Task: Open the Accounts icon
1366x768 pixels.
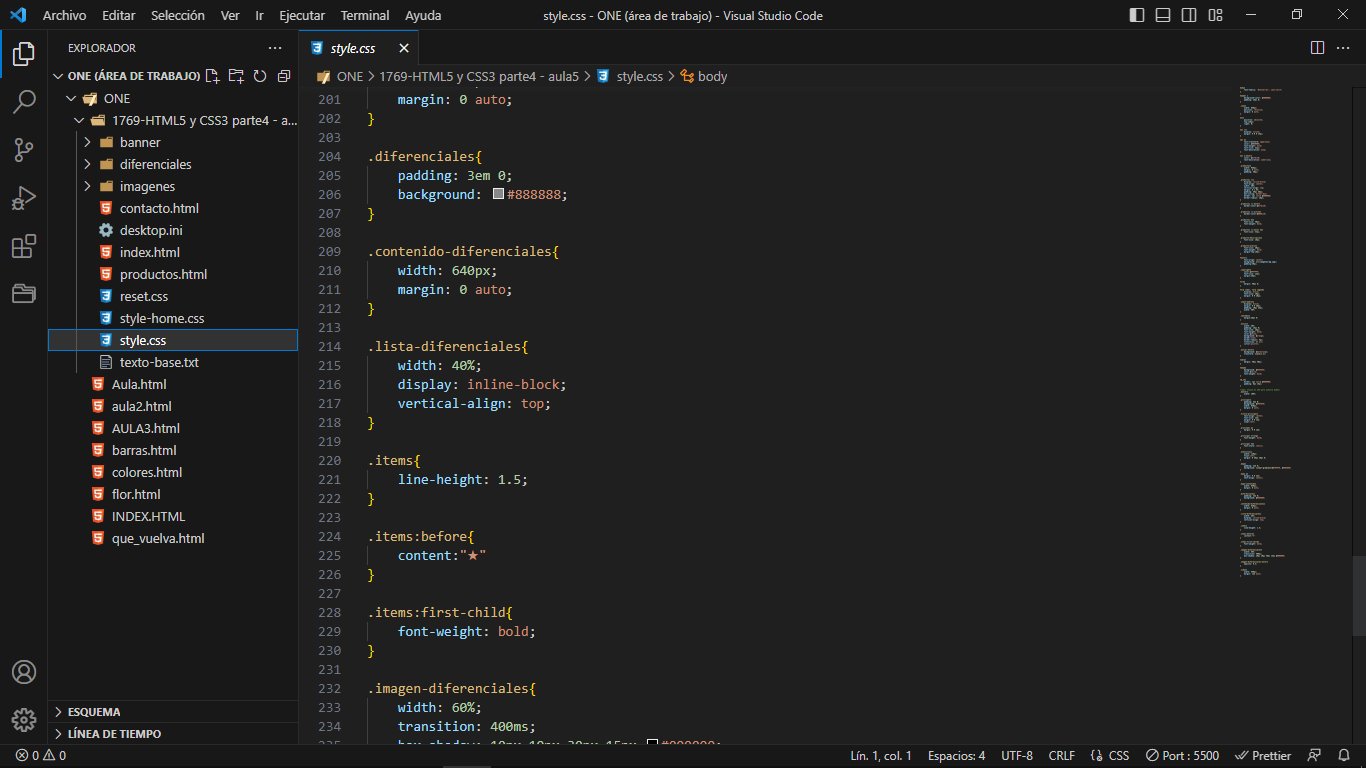Action: (24, 672)
